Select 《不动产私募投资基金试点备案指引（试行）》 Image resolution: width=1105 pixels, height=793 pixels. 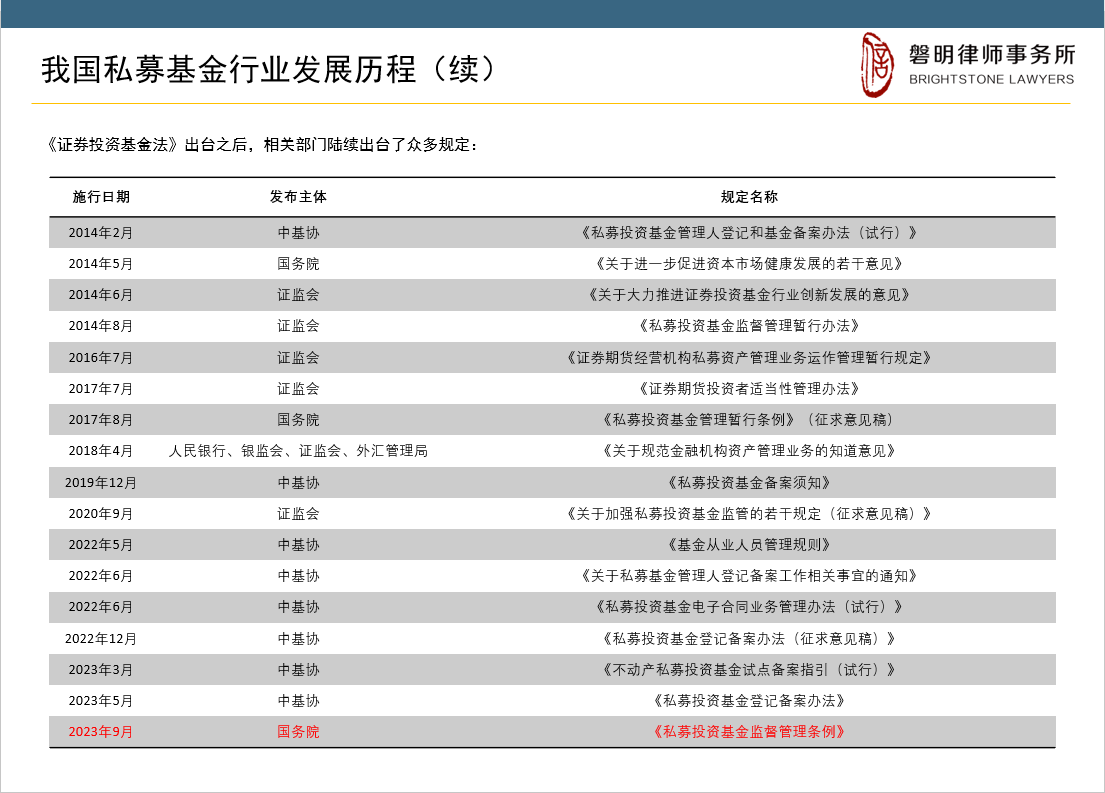click(749, 670)
